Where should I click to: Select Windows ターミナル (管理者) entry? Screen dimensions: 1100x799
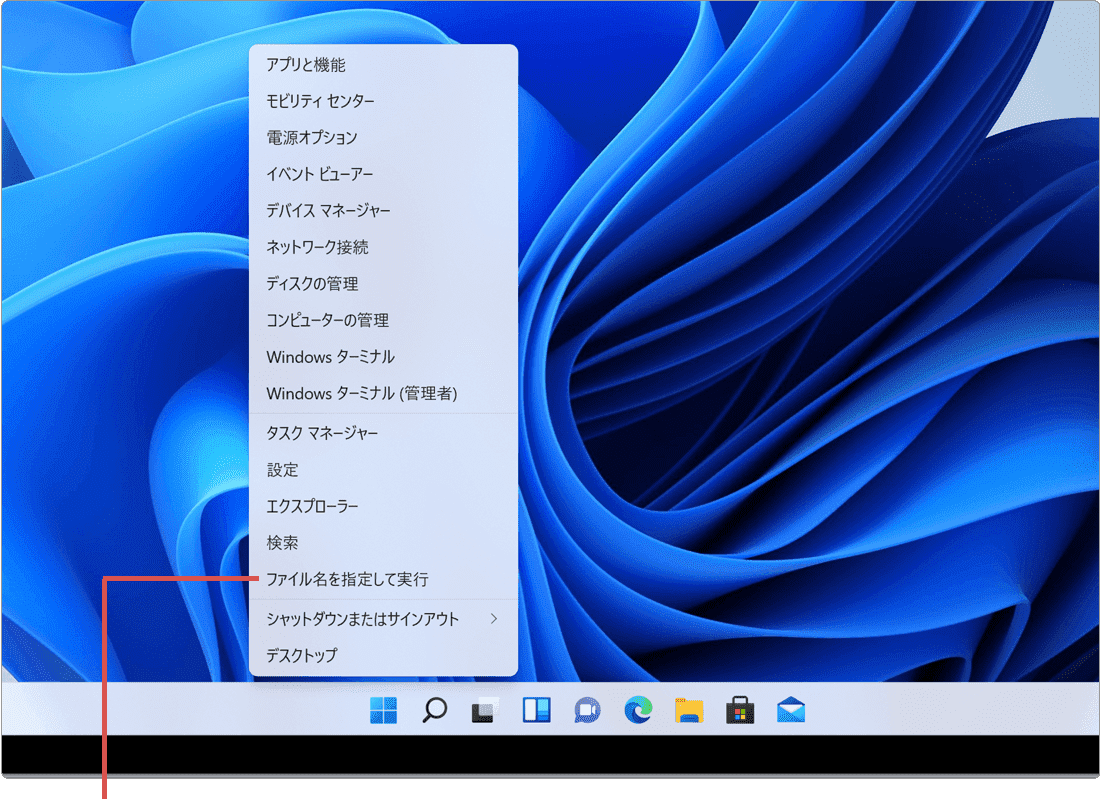(362, 393)
